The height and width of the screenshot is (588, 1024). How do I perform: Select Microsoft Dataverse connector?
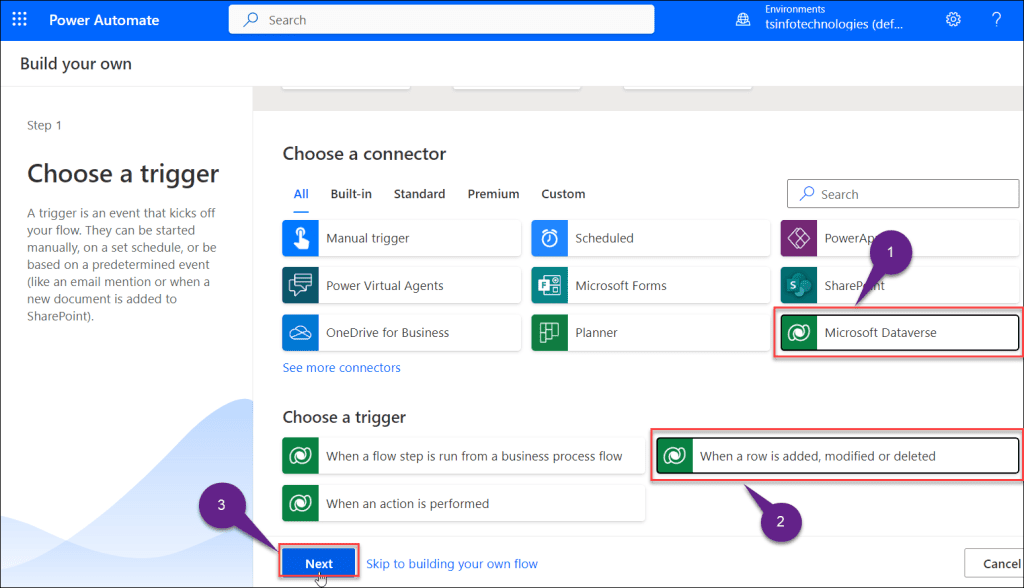pos(900,333)
